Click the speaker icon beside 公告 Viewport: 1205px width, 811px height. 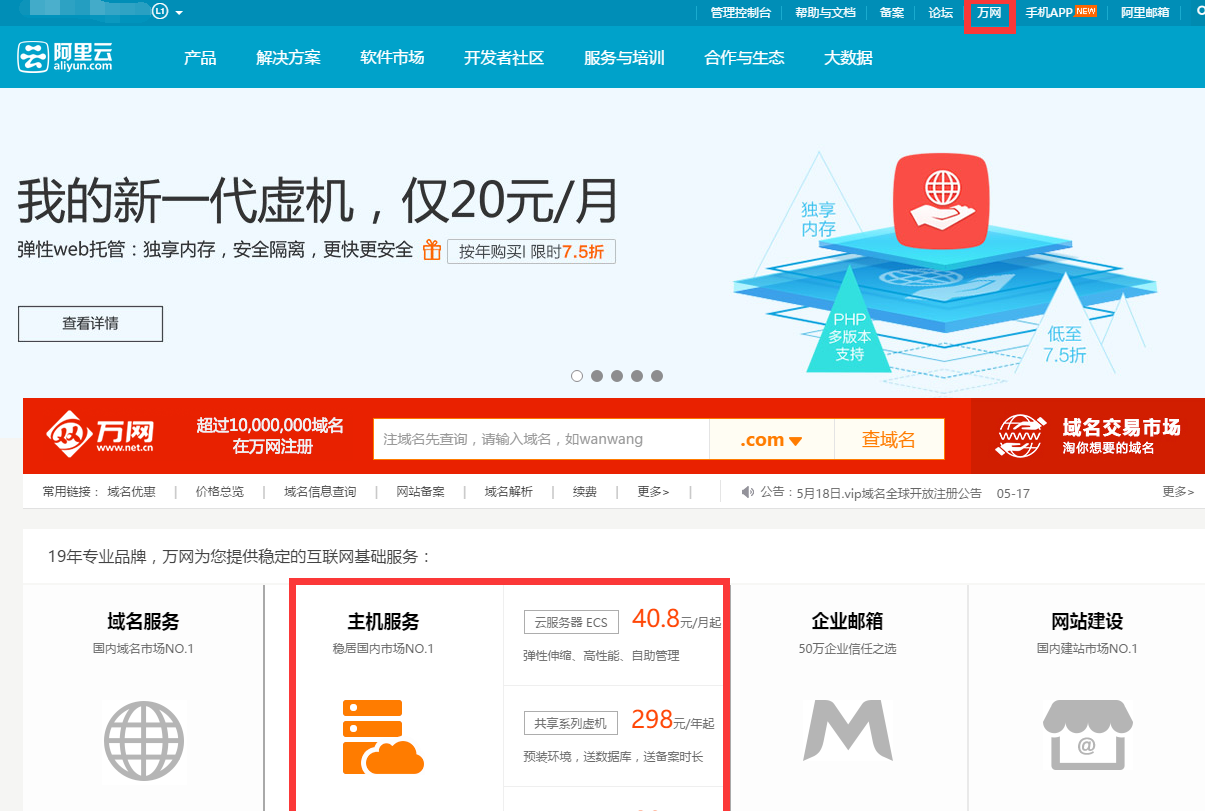[x=746, y=492]
